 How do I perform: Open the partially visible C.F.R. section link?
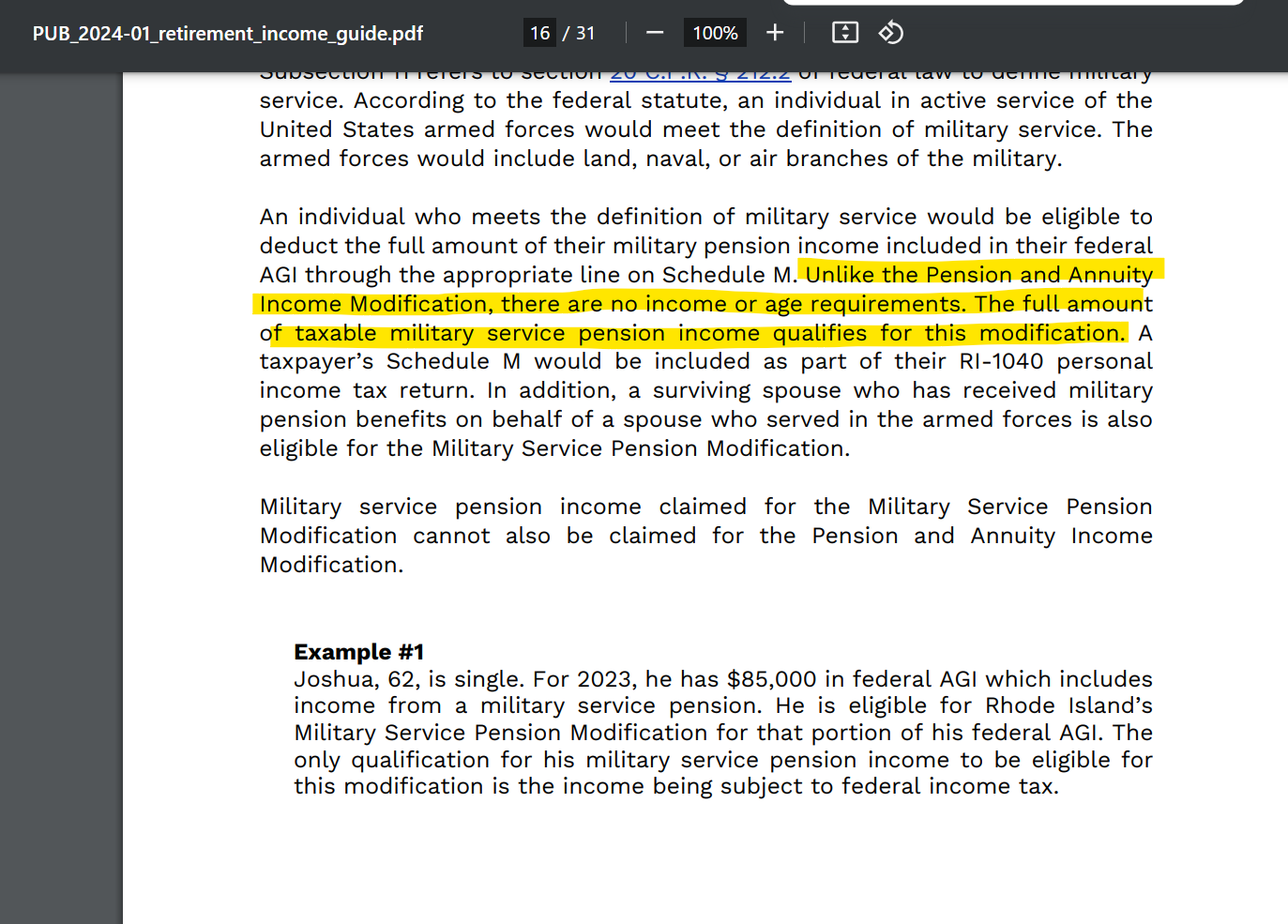tap(700, 75)
